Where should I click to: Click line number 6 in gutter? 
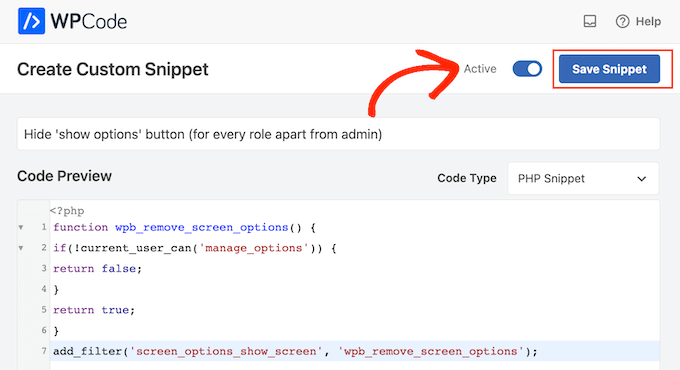(44, 330)
